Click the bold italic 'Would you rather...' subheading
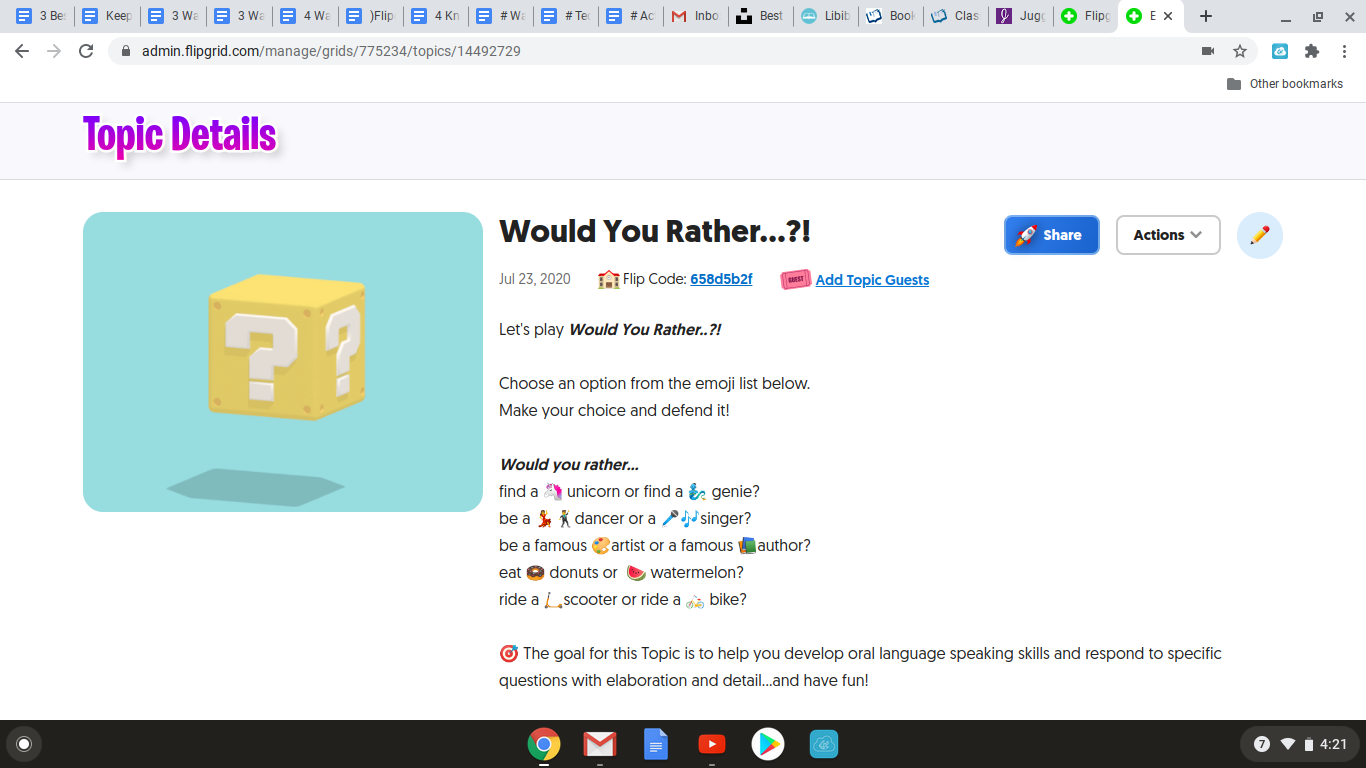Viewport: 1366px width, 768px height. pos(569,464)
